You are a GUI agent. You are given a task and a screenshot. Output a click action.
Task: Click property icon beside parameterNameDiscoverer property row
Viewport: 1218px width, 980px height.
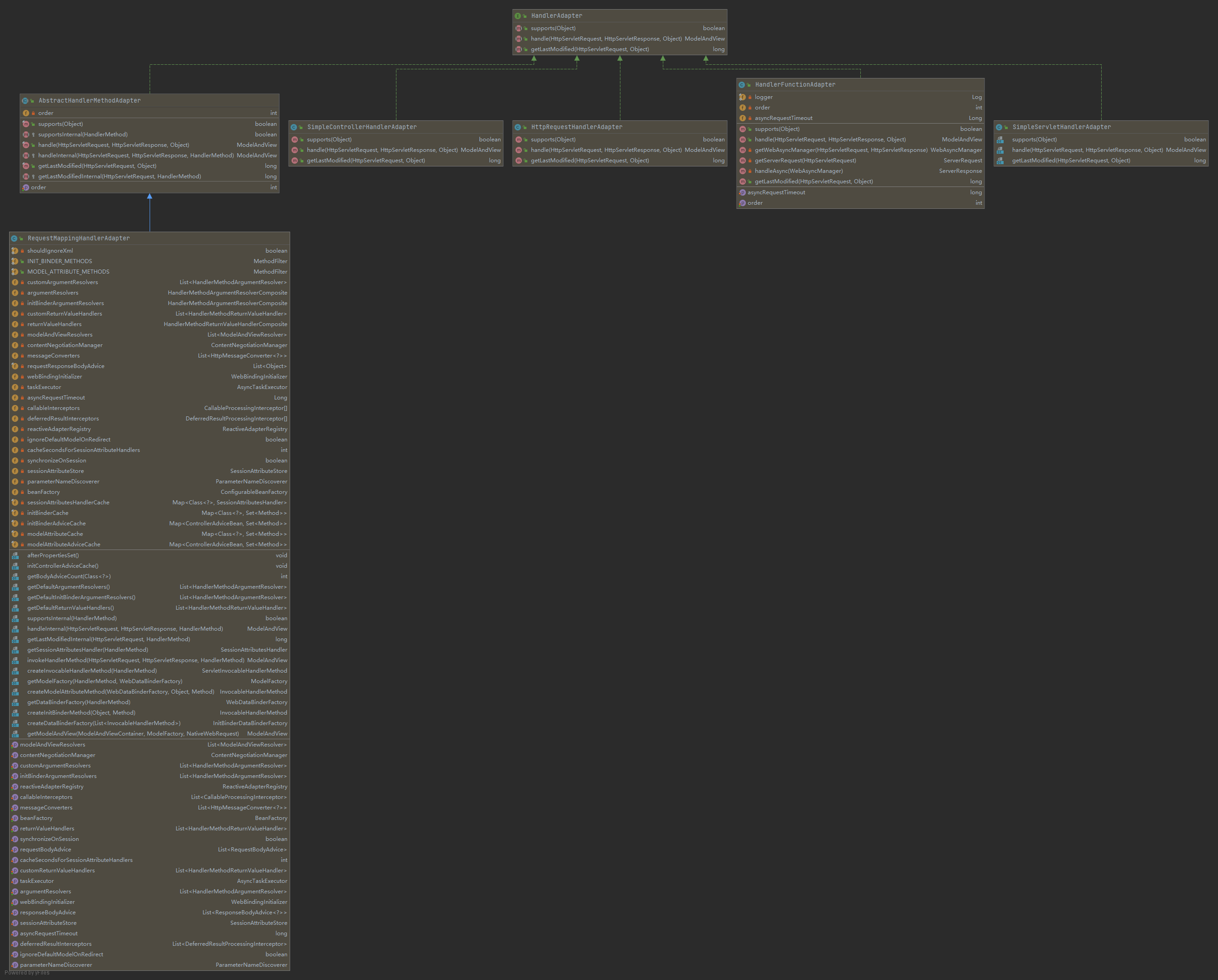tap(15, 965)
